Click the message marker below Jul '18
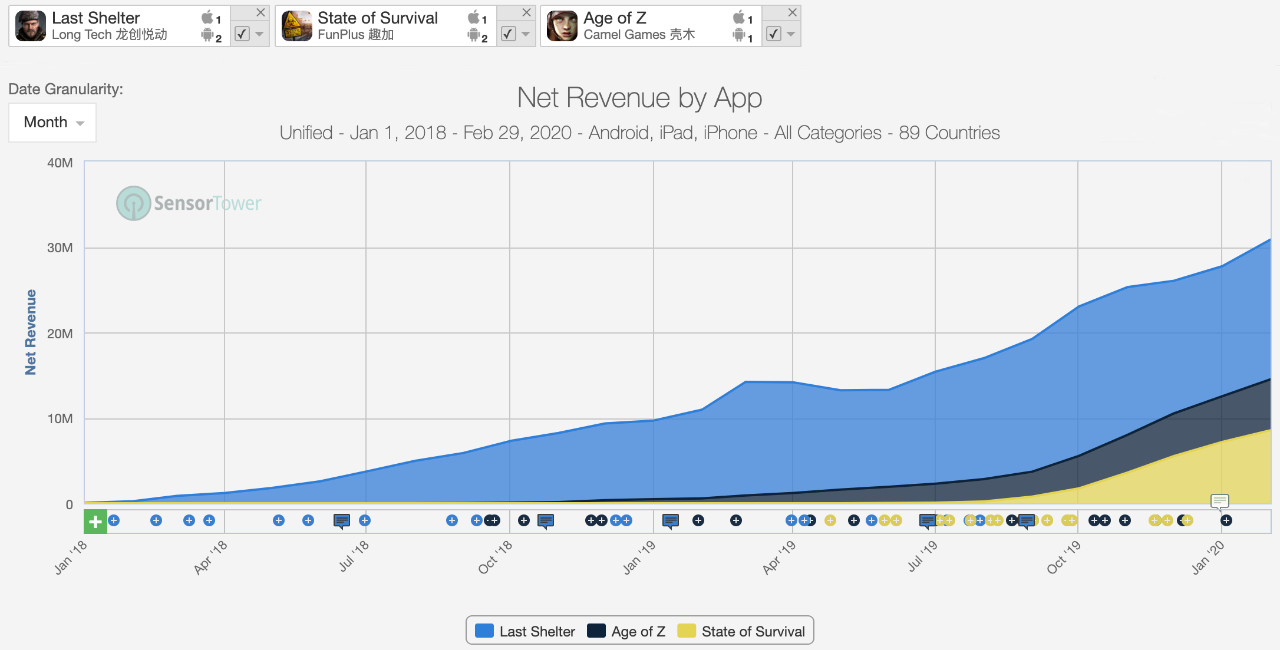Viewport: 1280px width, 650px height. (342, 520)
